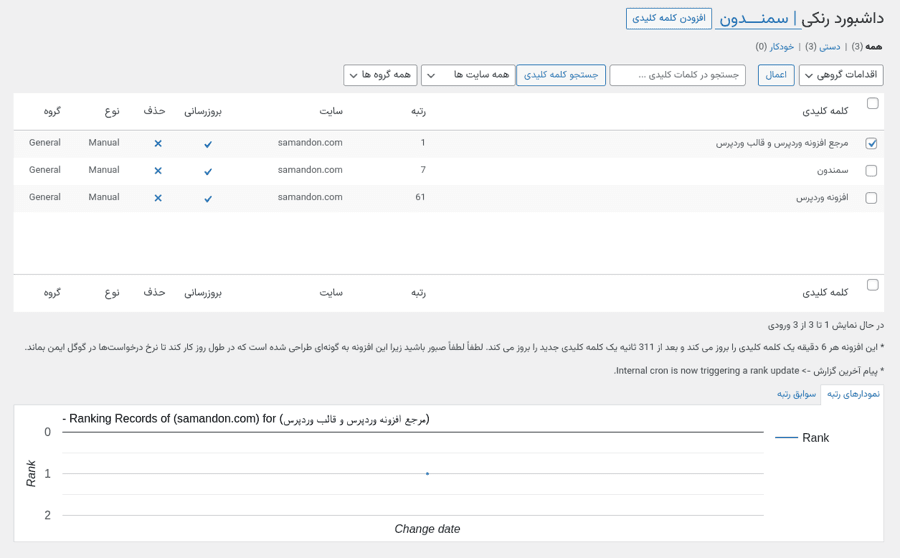This screenshot has height=558, width=900.
Task: Sort by کلمه کلیدی header column
Action: click(825, 111)
